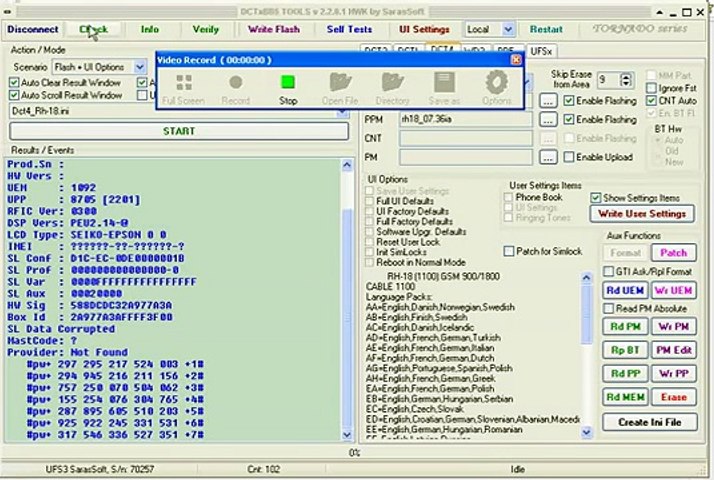Browse for the PM file
714x480 pixels.
point(548,157)
